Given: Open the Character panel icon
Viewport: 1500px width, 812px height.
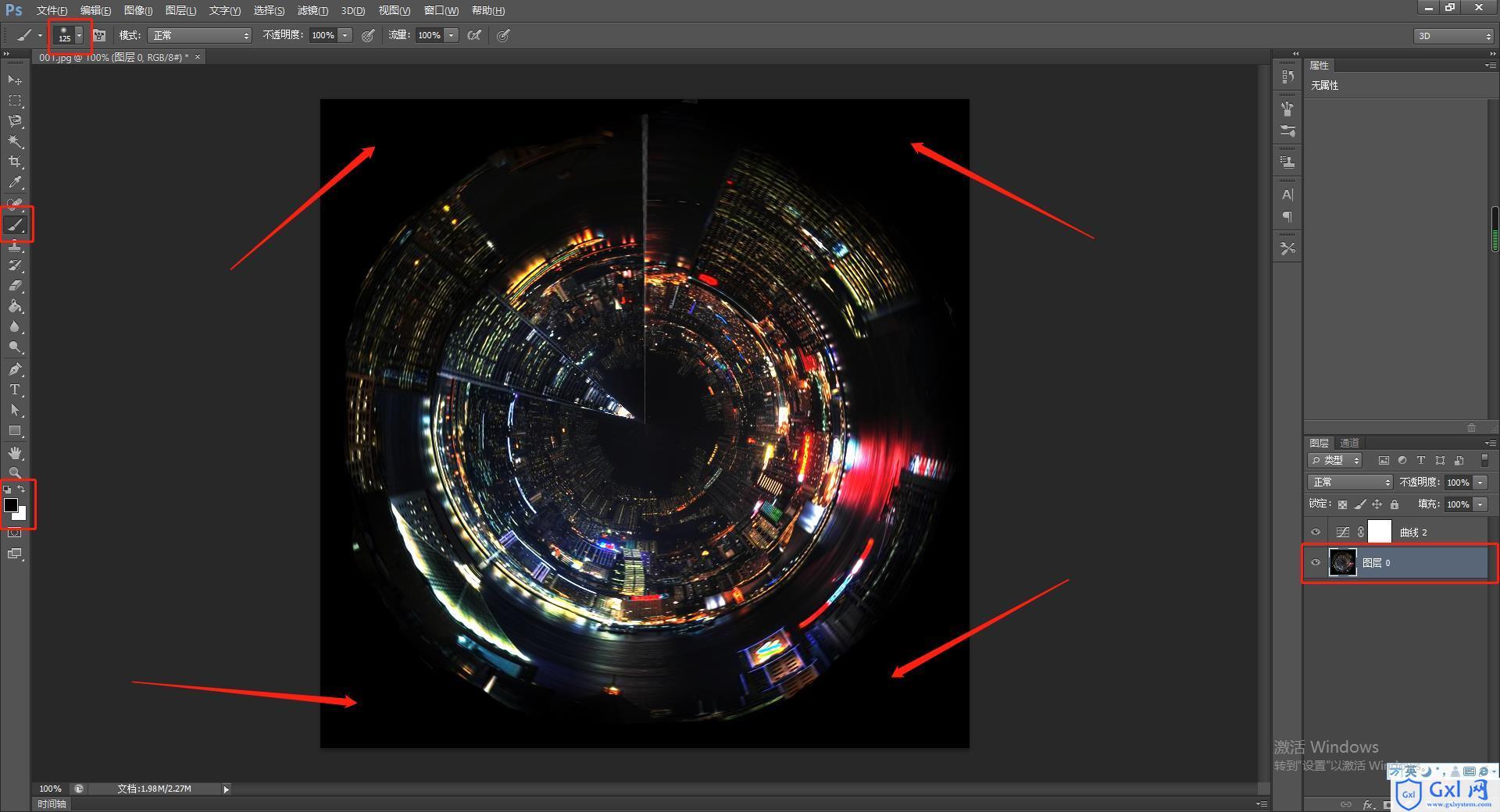Looking at the screenshot, I should pos(1287,194).
